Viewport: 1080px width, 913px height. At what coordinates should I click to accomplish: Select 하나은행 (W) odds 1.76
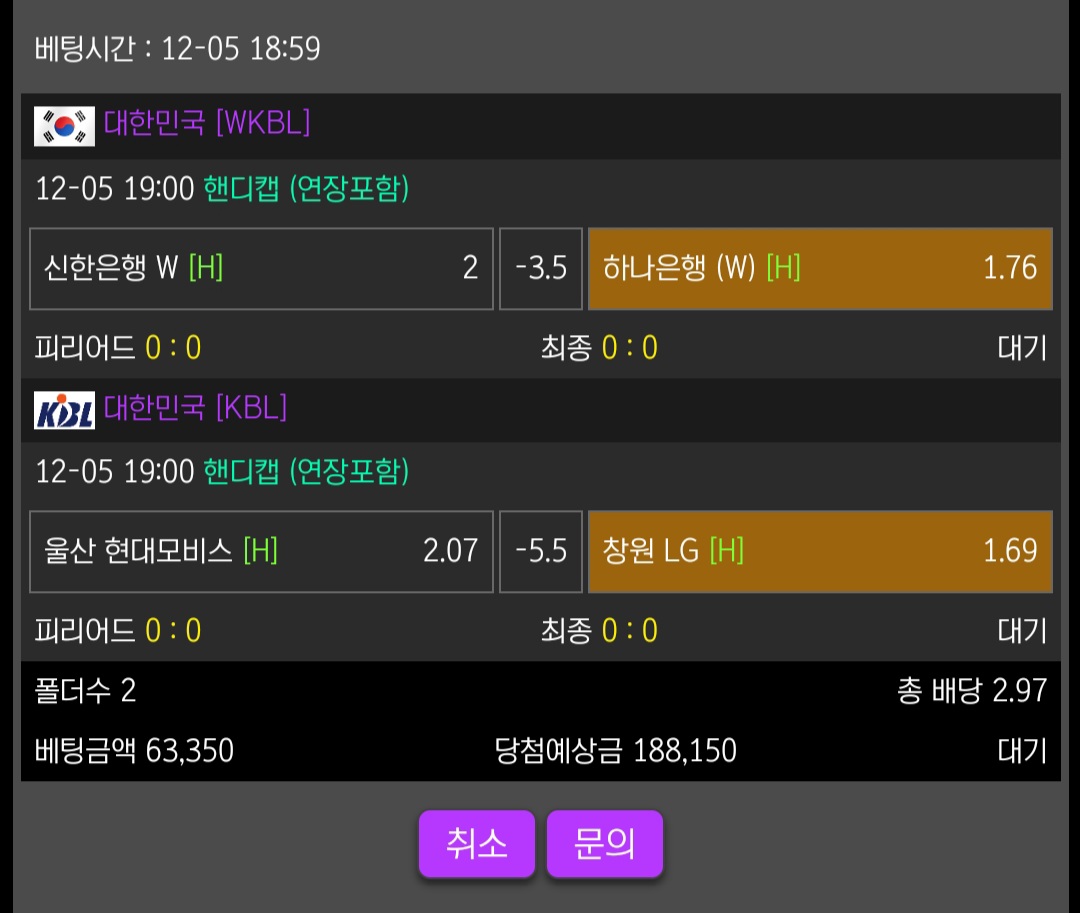coord(820,268)
